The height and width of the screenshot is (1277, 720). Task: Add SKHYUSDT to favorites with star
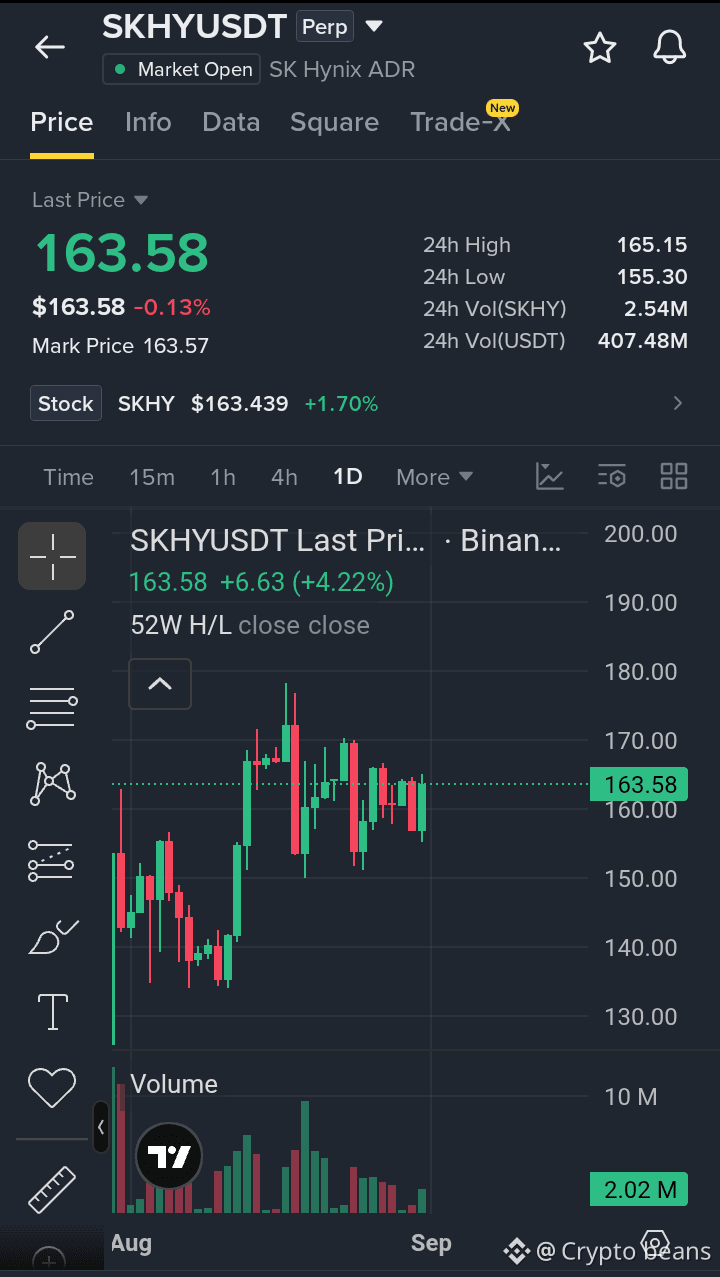pyautogui.click(x=600, y=47)
